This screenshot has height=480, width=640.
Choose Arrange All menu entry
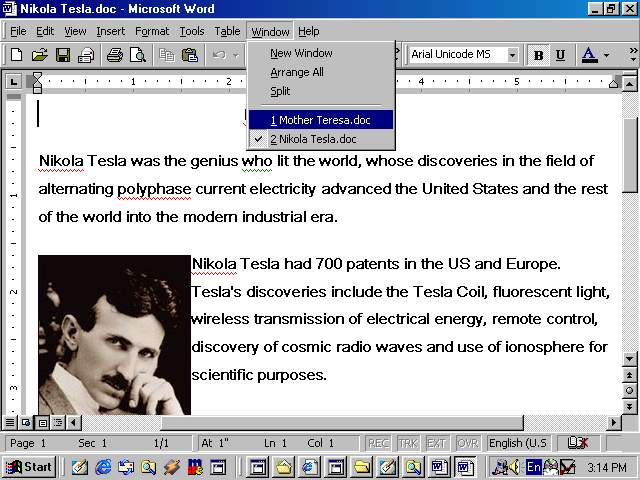pos(321,72)
